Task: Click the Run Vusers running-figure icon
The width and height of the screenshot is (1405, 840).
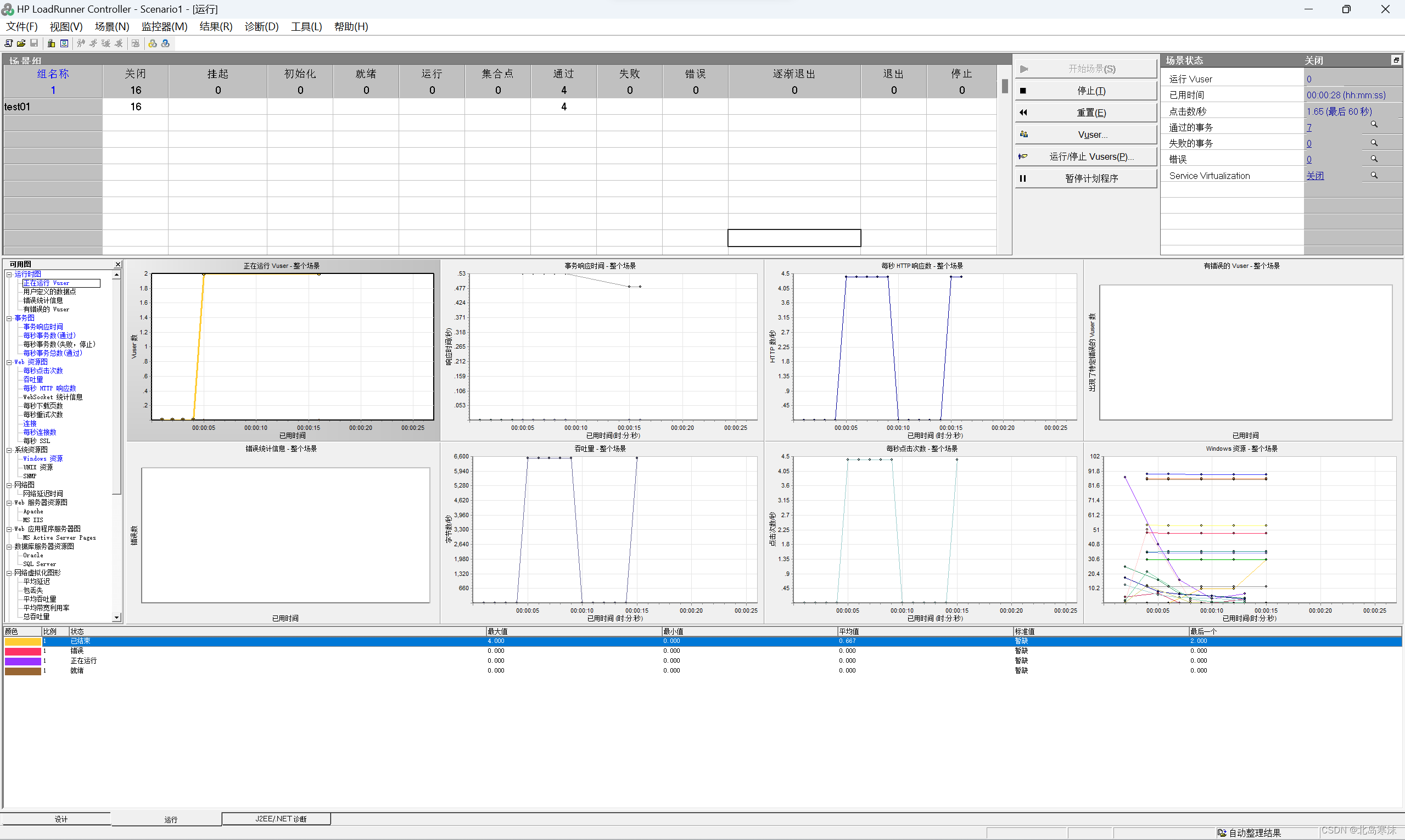Action: (93, 43)
